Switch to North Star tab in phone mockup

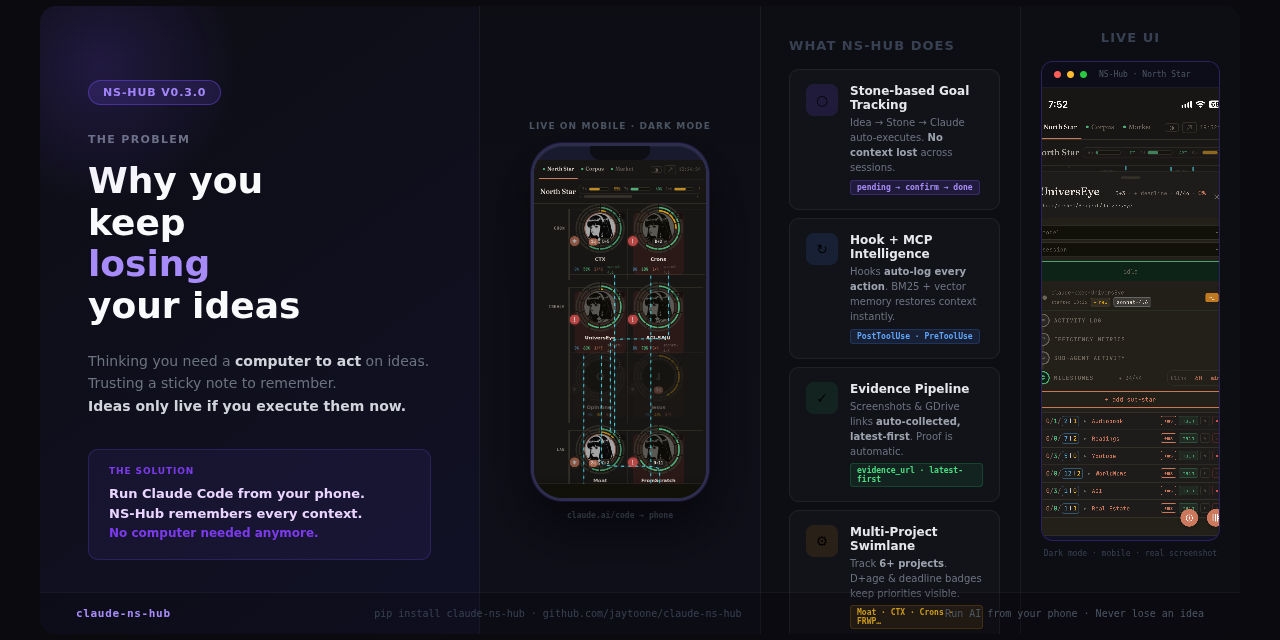point(559,169)
